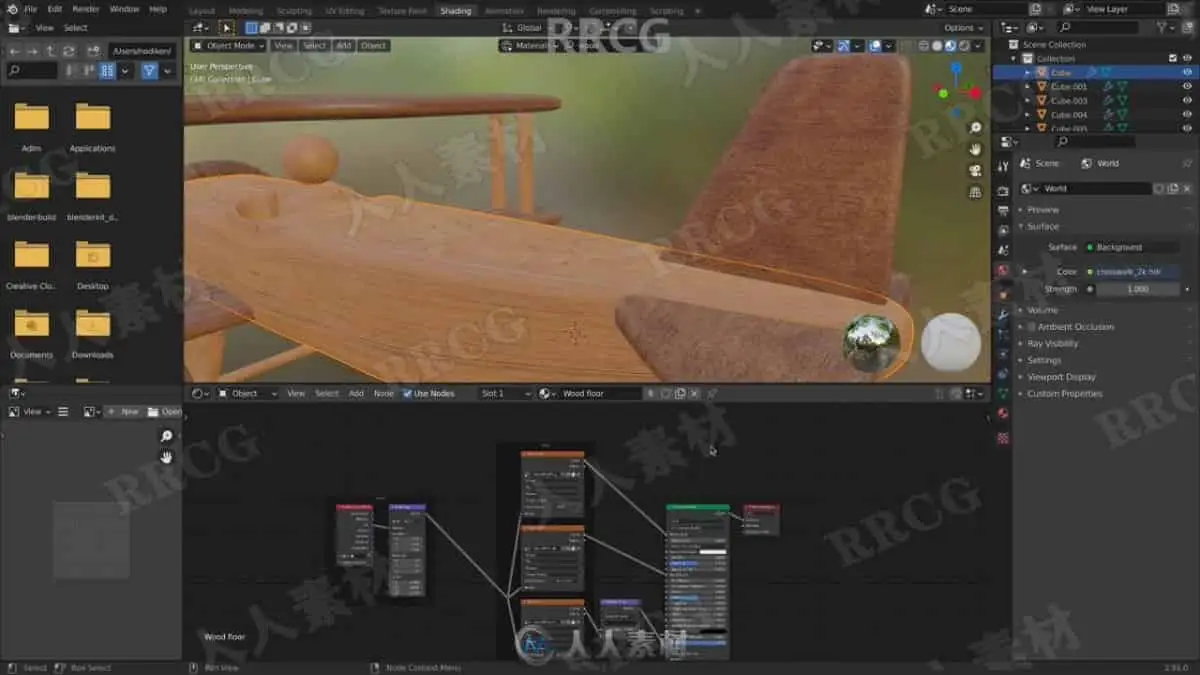Hide Cube in outliner via eye icon
This screenshot has width=1200, height=675.
pos(1187,72)
